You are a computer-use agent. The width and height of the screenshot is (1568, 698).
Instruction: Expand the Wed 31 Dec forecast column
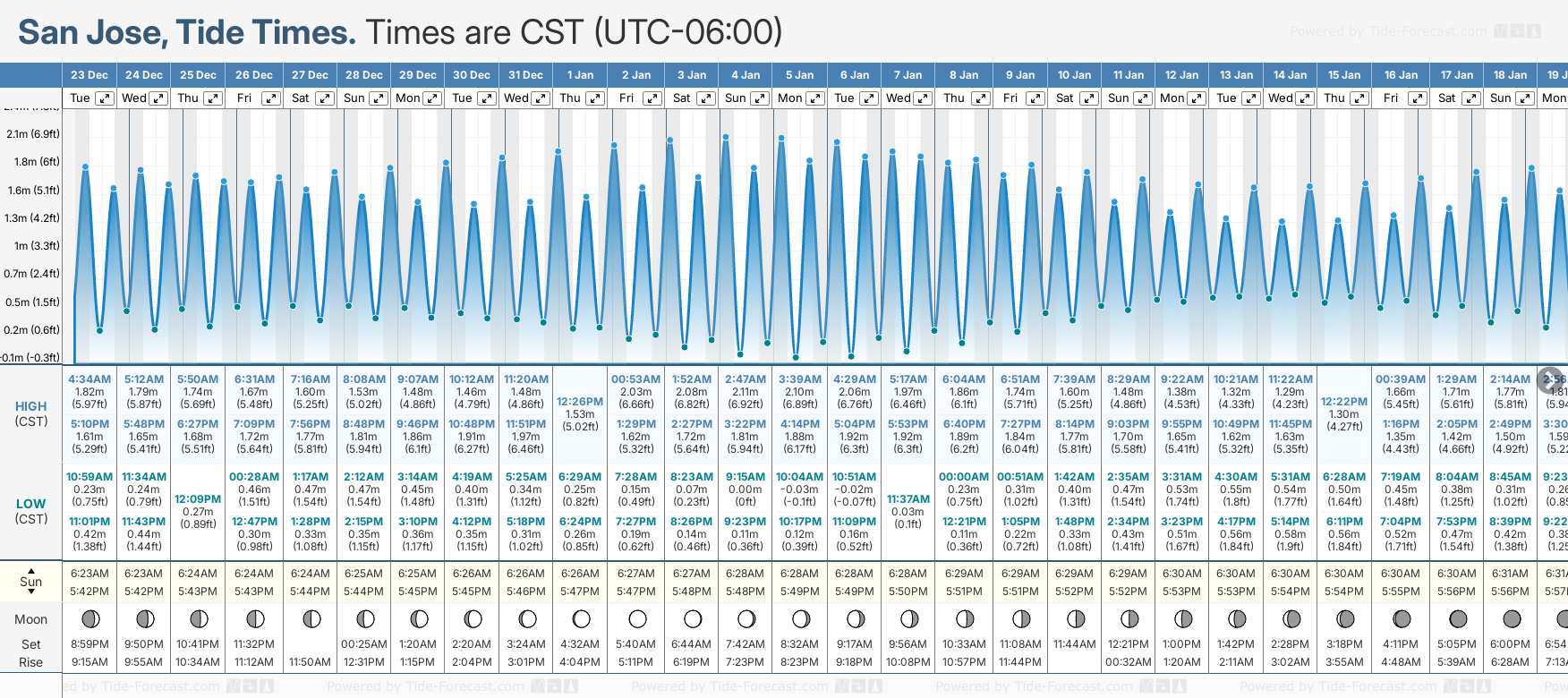pos(541,98)
